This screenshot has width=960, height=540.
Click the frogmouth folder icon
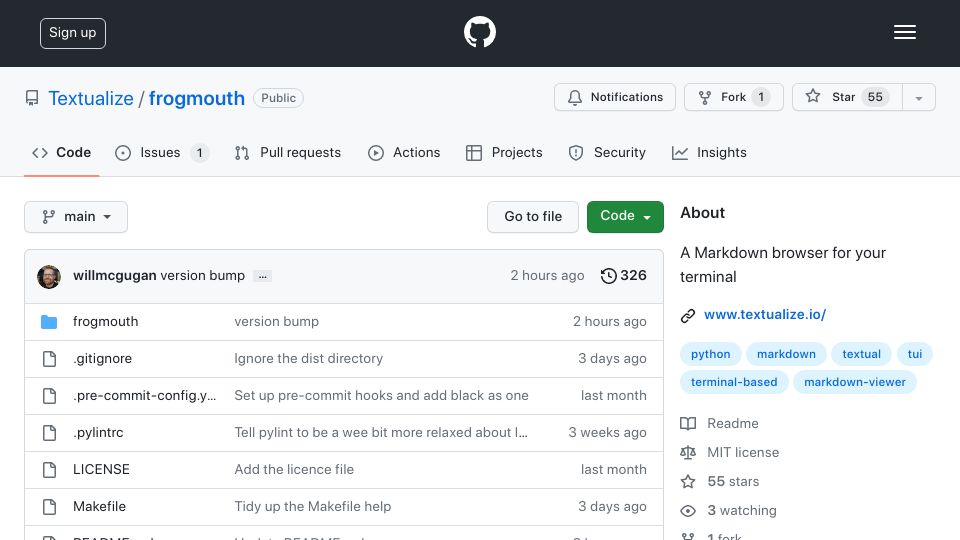pos(49,322)
